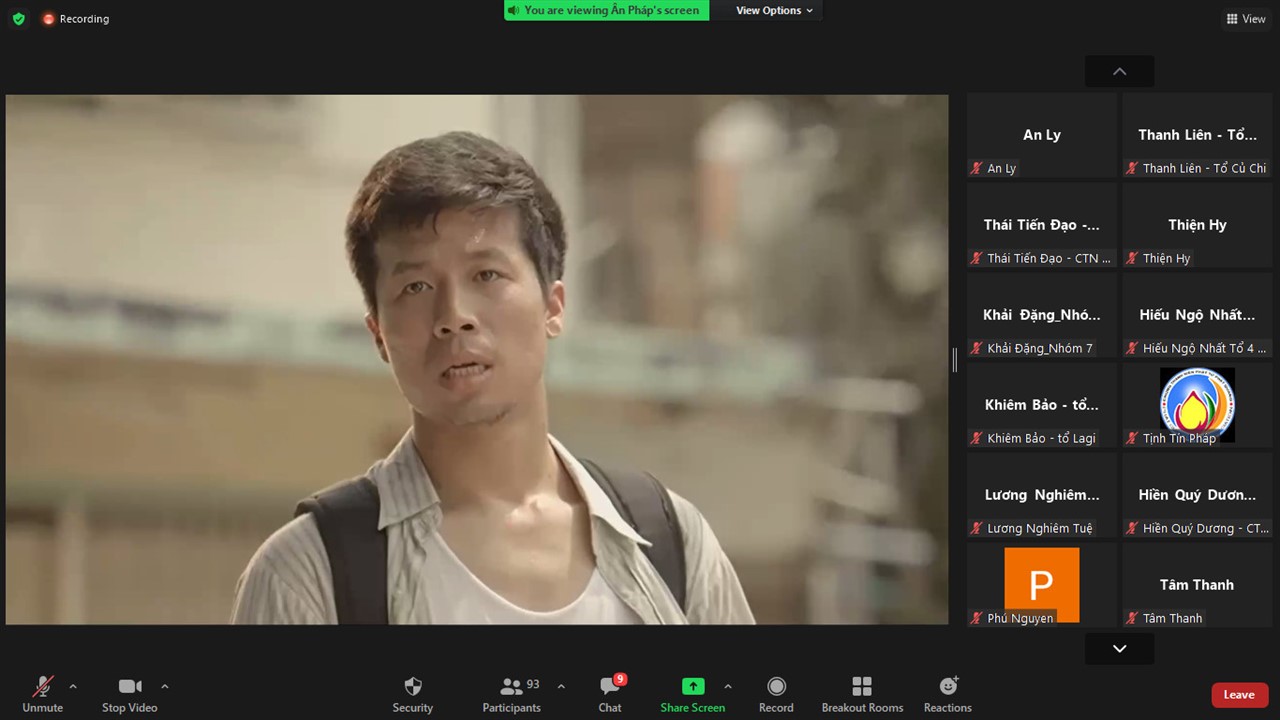Image resolution: width=1280 pixels, height=720 pixels.
Task: Click the muted mic icon beside Thiện Hy
Action: [1132, 259]
